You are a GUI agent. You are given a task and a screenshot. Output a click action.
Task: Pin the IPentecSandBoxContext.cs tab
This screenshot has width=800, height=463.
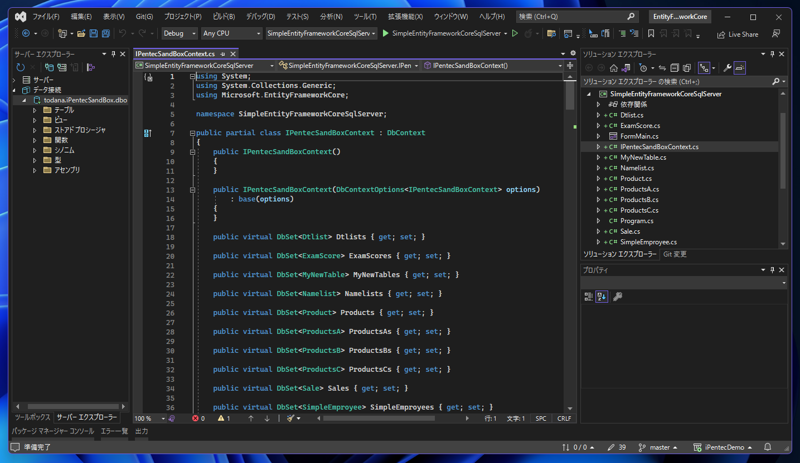click(x=223, y=54)
